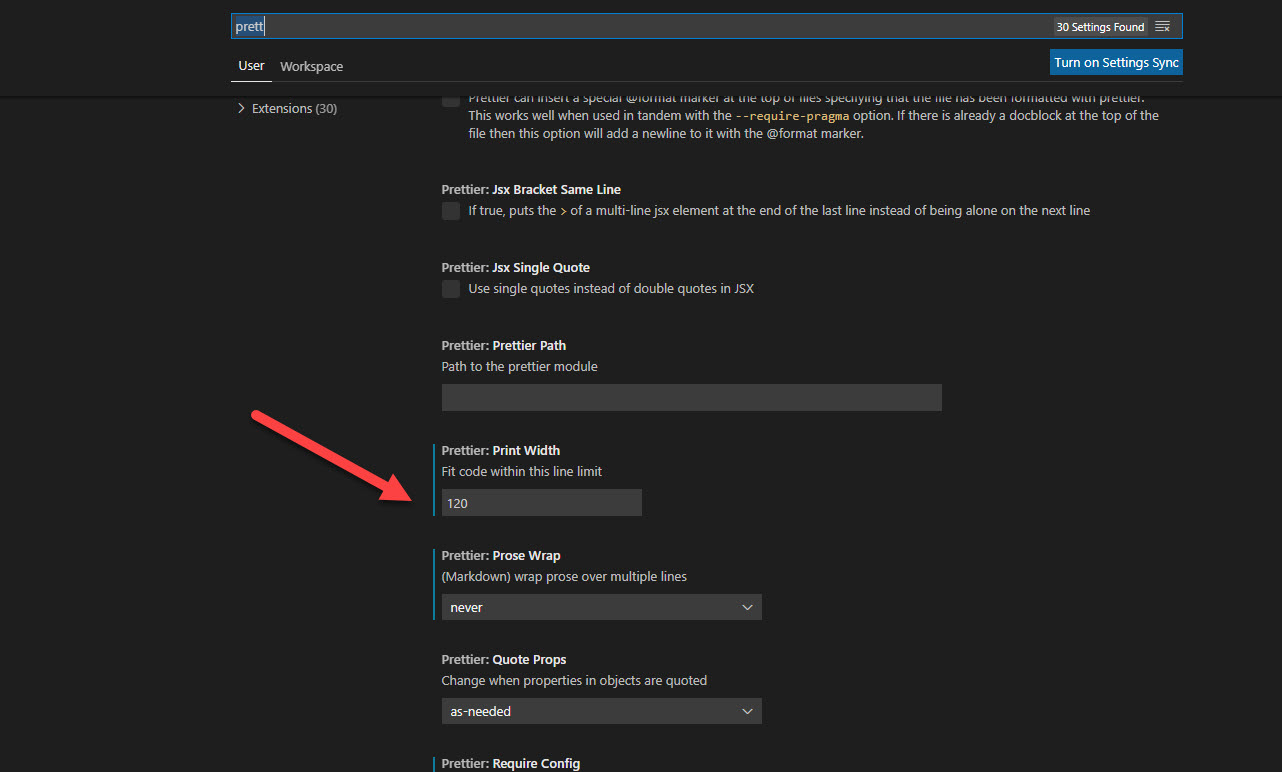Click the 'Prettier: Prettier Path' setting title

(x=504, y=345)
